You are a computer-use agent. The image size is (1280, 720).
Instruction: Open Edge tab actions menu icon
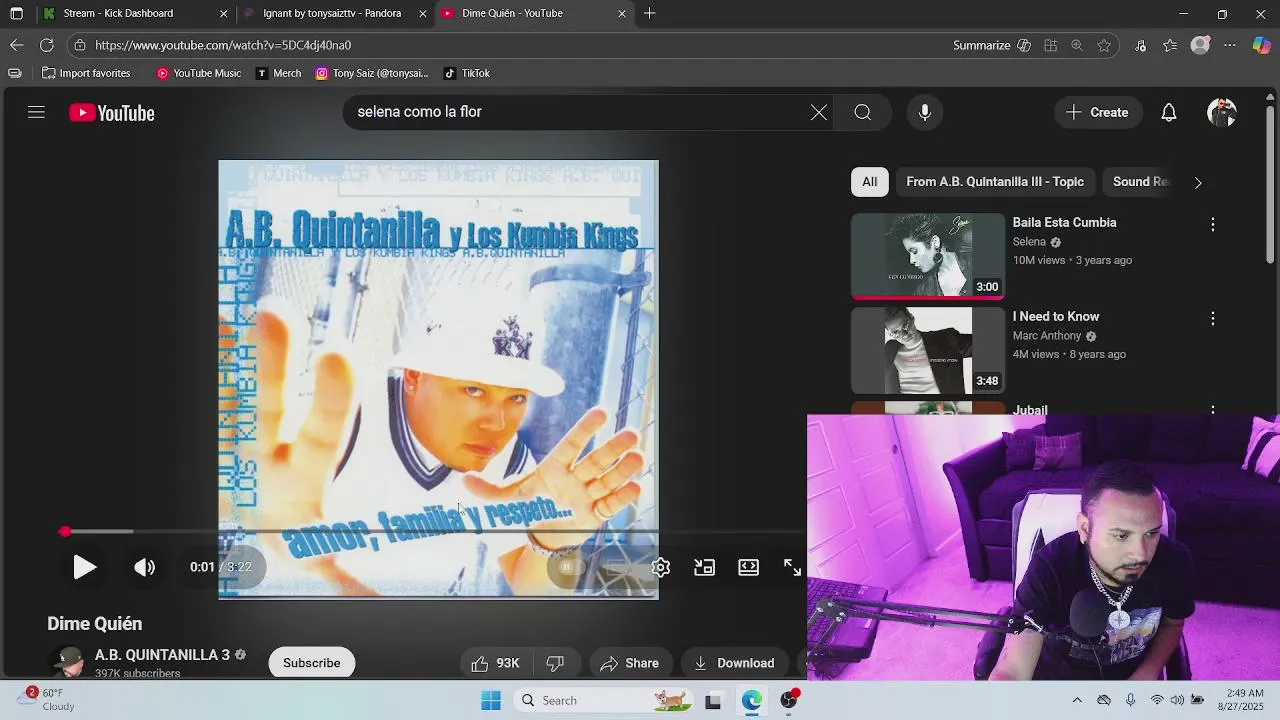tap(16, 13)
